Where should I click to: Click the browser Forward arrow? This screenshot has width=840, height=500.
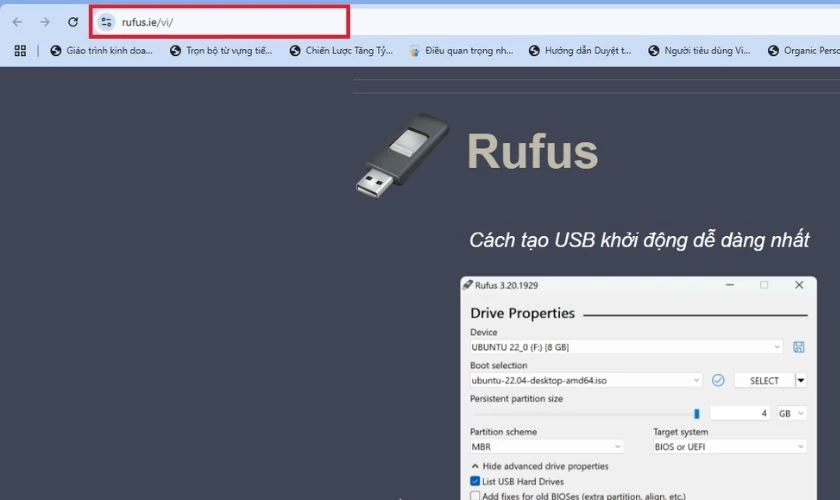pos(45,22)
